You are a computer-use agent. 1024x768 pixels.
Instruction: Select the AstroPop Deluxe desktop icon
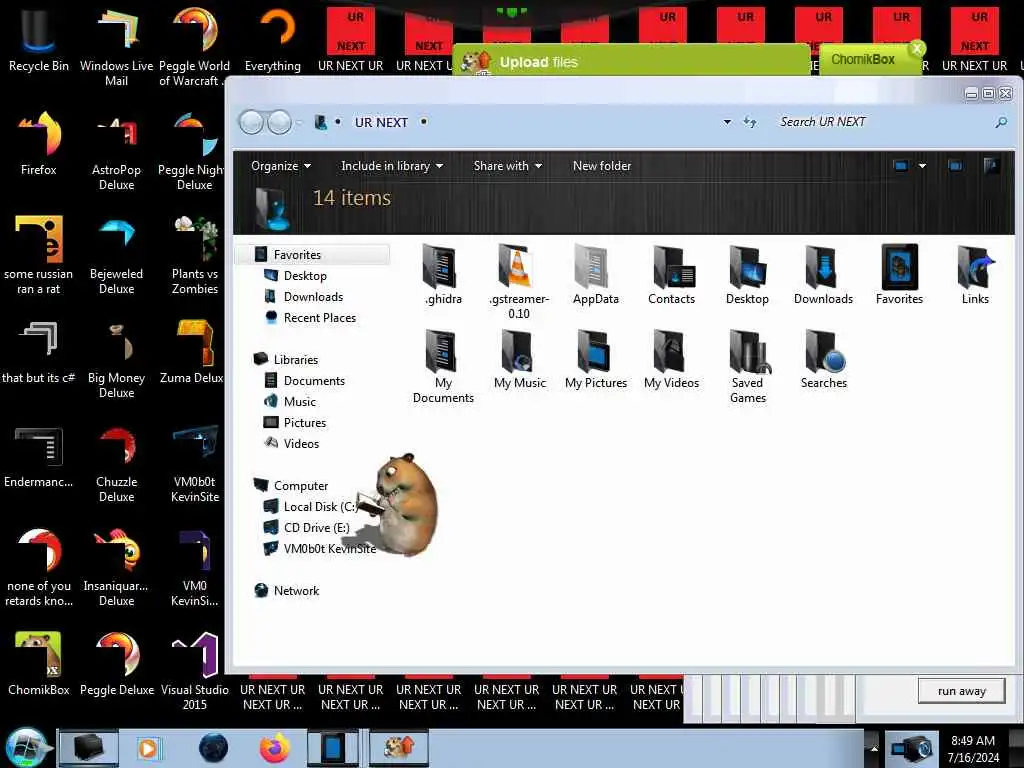pos(116,150)
